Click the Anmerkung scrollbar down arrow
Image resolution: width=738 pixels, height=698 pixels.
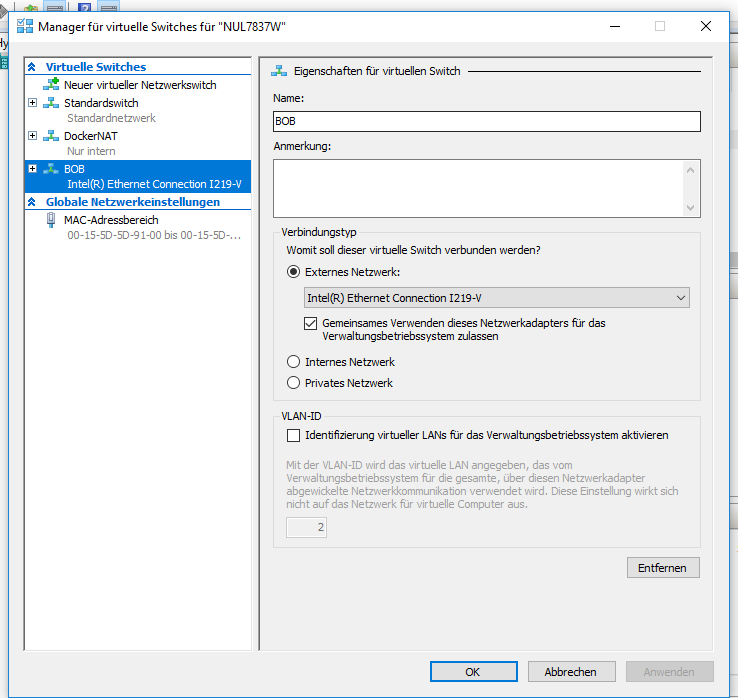pyautogui.click(x=690, y=208)
